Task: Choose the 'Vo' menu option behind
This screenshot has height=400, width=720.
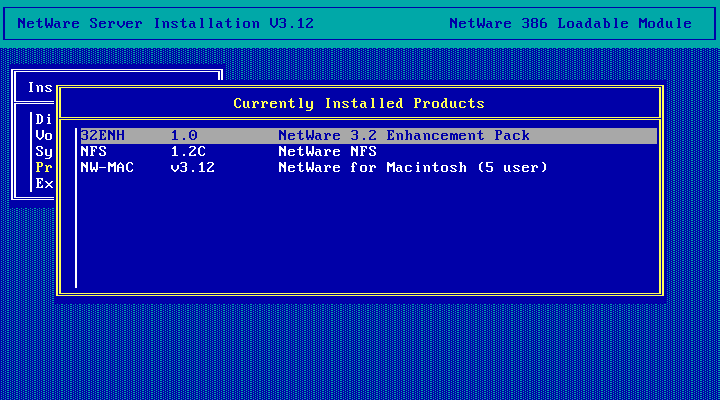Action: (x=44, y=135)
